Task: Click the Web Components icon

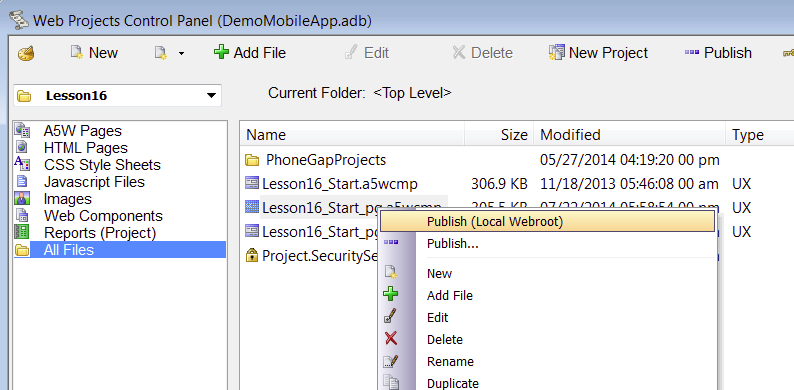Action: coord(22,215)
